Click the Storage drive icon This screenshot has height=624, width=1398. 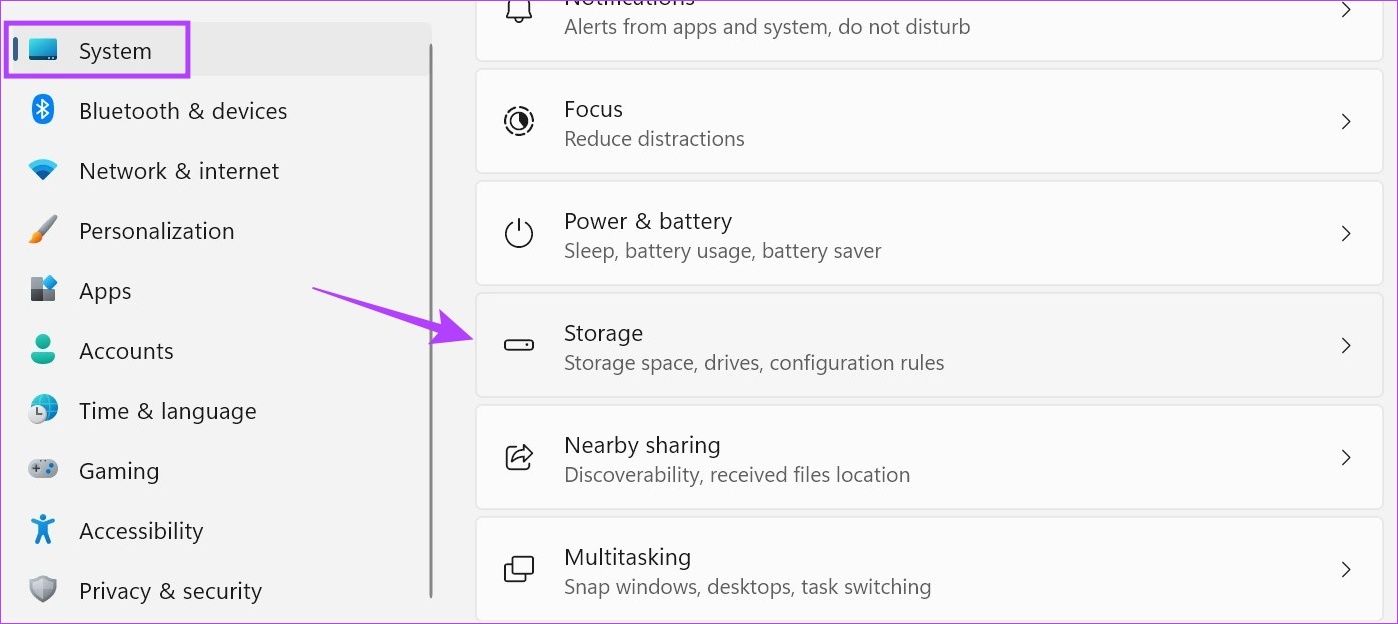point(519,345)
